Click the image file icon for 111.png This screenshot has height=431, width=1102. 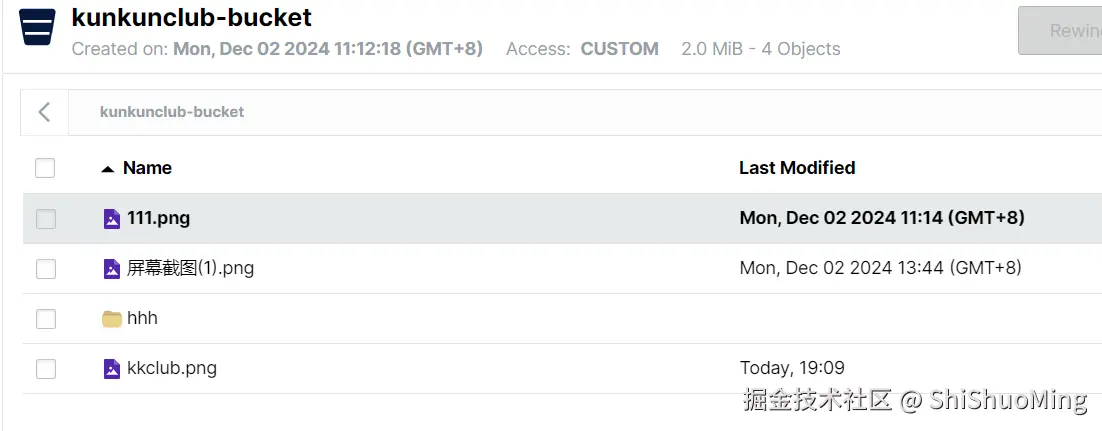(x=112, y=218)
